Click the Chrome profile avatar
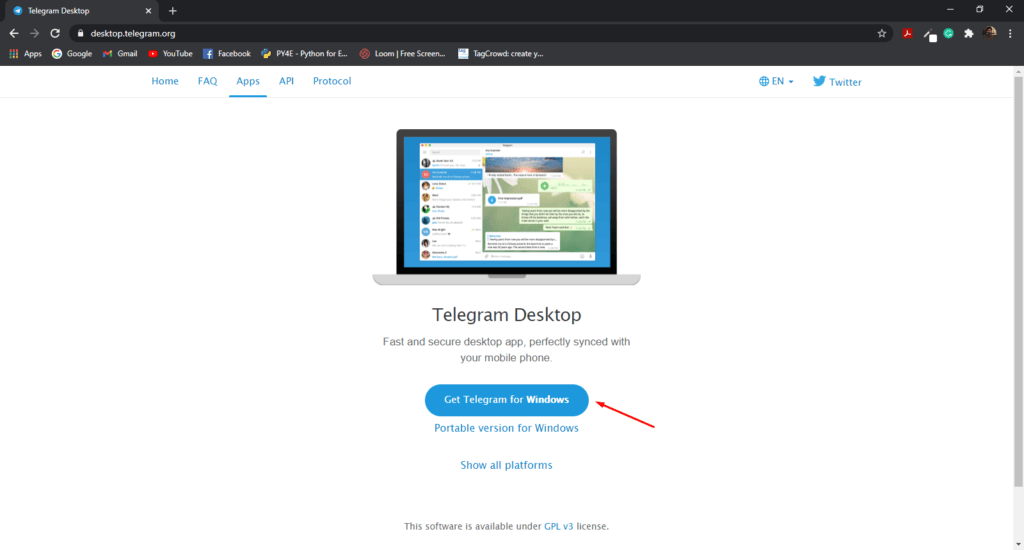1024x550 pixels. [x=989, y=33]
